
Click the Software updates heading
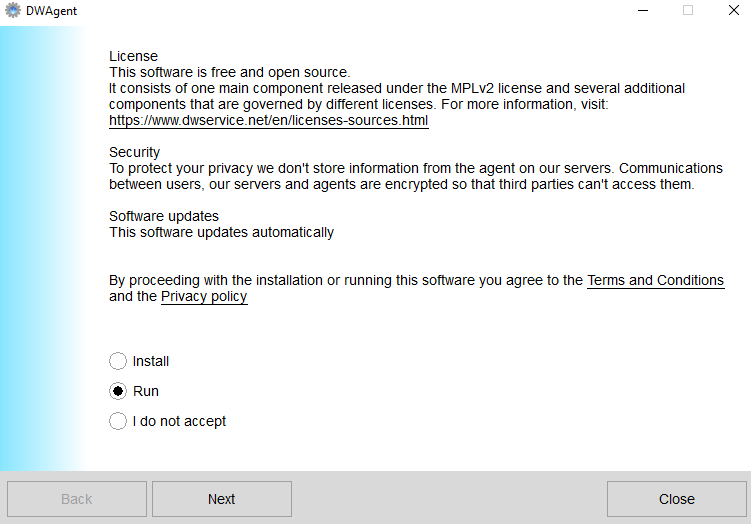pos(164,216)
